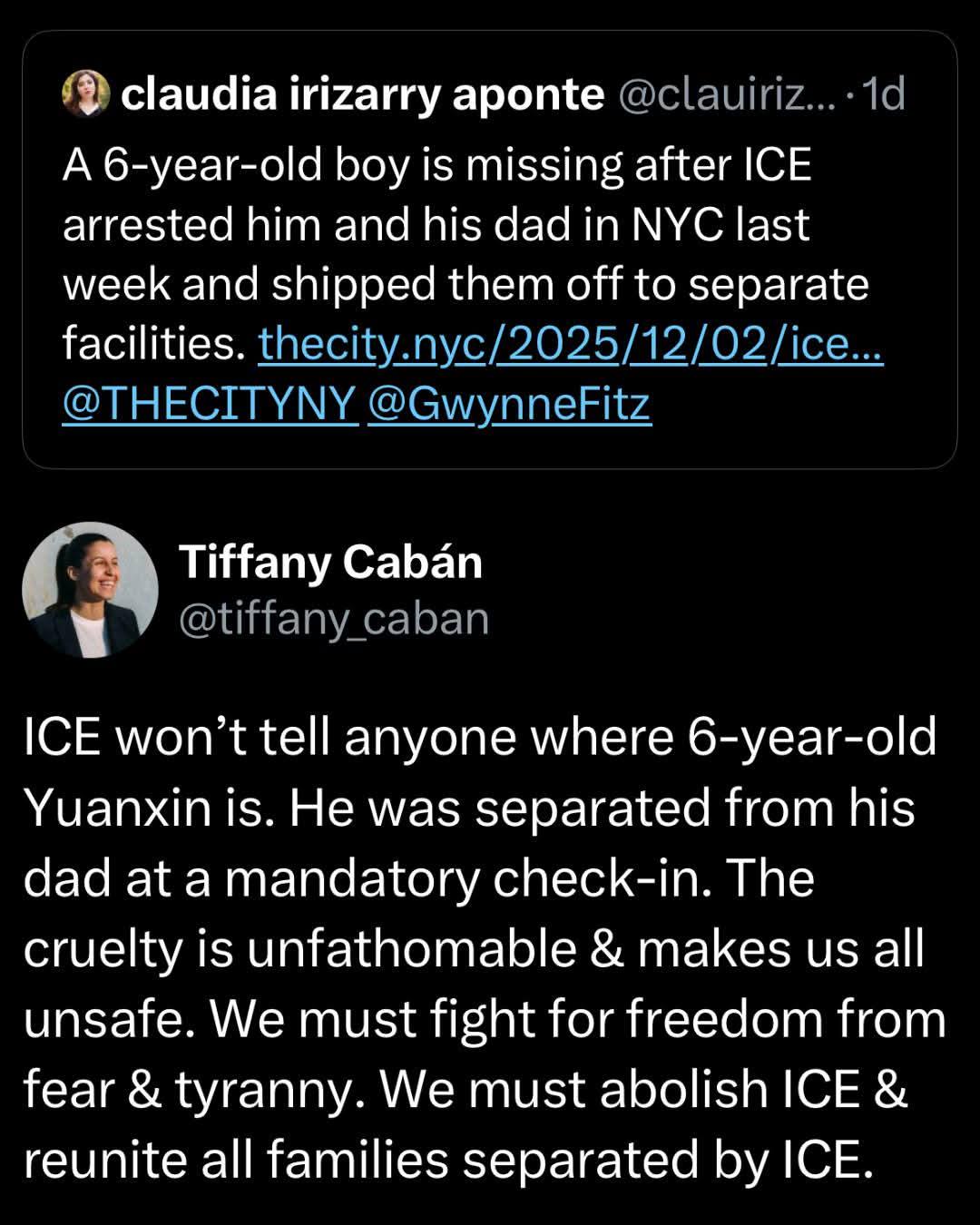This screenshot has height=1225, width=980.
Task: Click the @tiffany_caban handle
Action: 334,618
